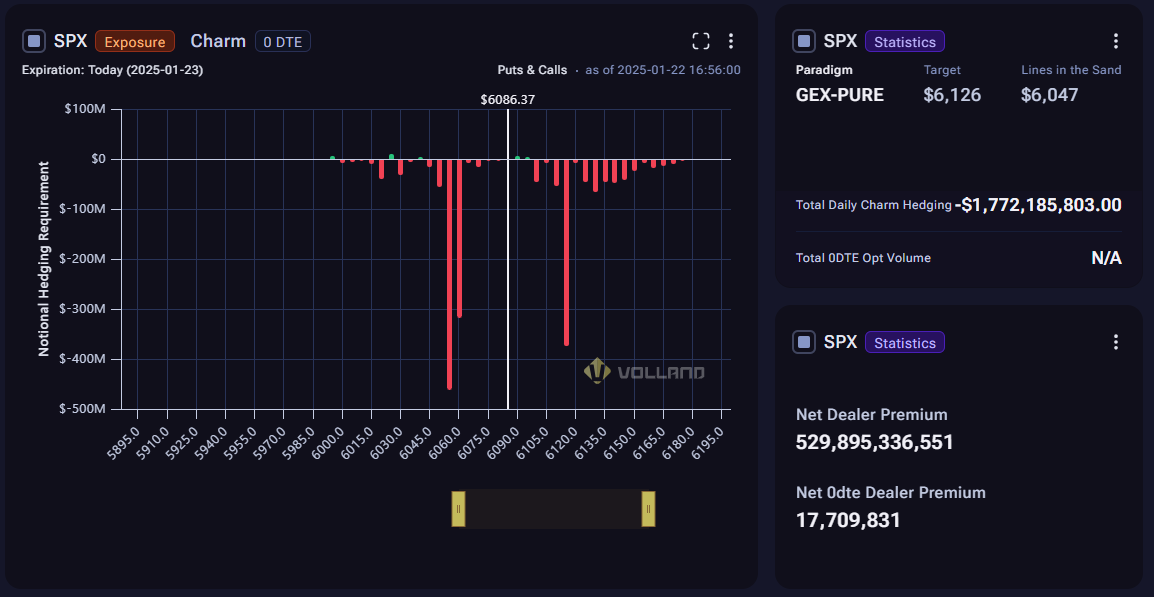Viewport: 1154px width, 597px height.
Task: Toggle checkbox in the GEX-PURE Statistics panel
Action: point(804,41)
